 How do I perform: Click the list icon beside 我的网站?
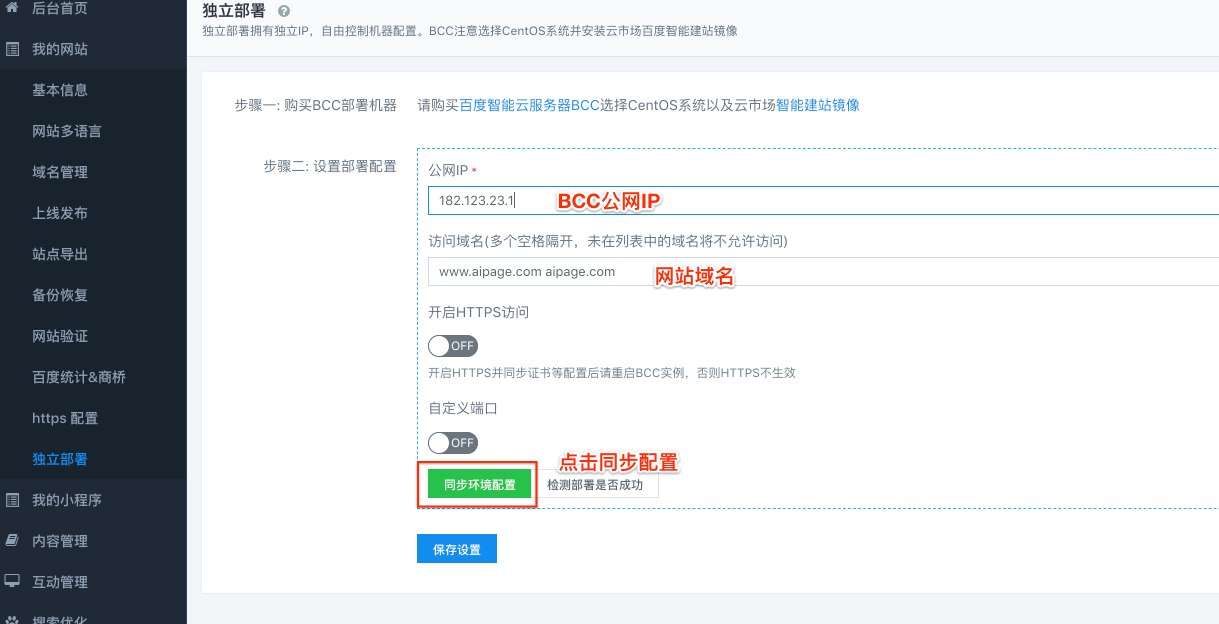pyautogui.click(x=12, y=49)
